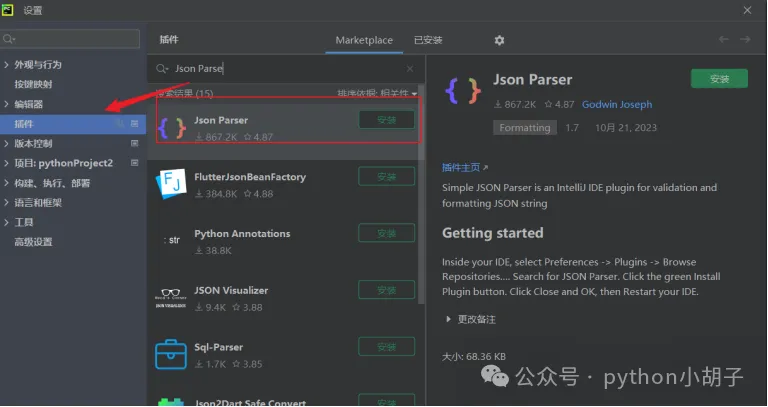Switch to the Marketplace tab
This screenshot has width=768, height=407.
click(364, 40)
